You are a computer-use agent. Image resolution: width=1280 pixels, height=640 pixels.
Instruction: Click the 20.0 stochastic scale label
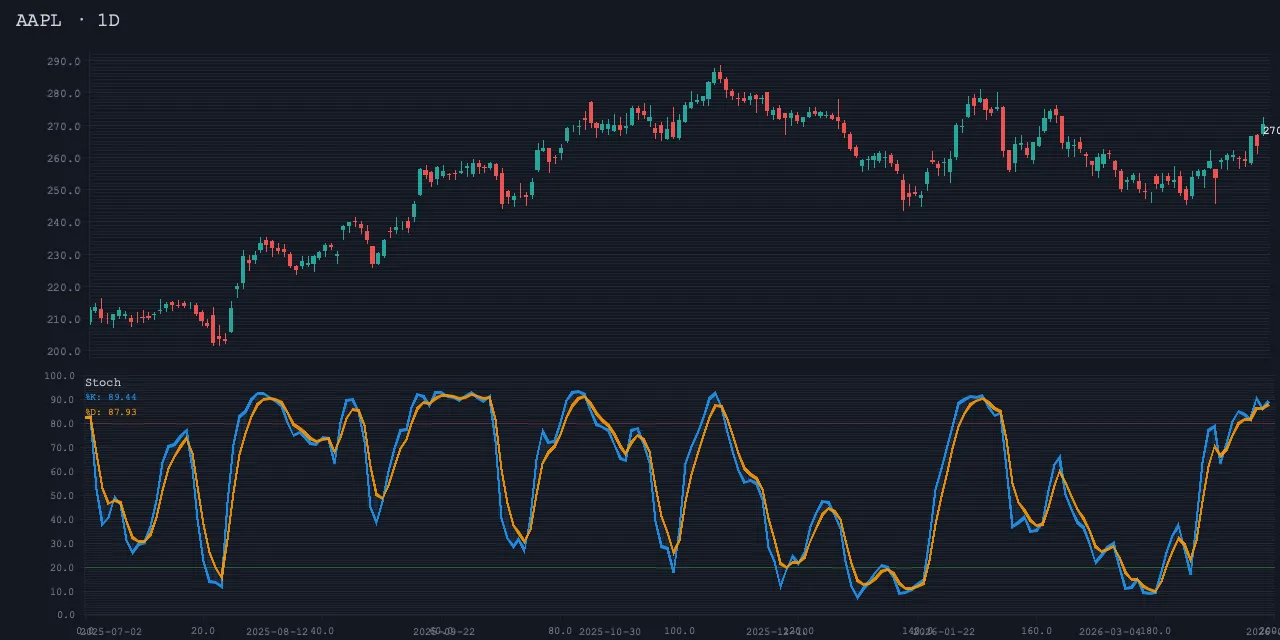[x=63, y=568]
